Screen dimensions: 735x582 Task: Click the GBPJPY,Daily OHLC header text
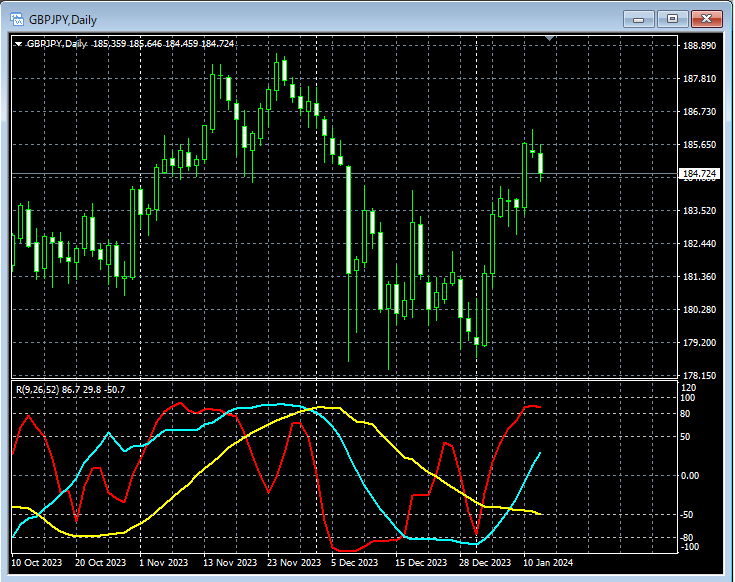(130, 44)
